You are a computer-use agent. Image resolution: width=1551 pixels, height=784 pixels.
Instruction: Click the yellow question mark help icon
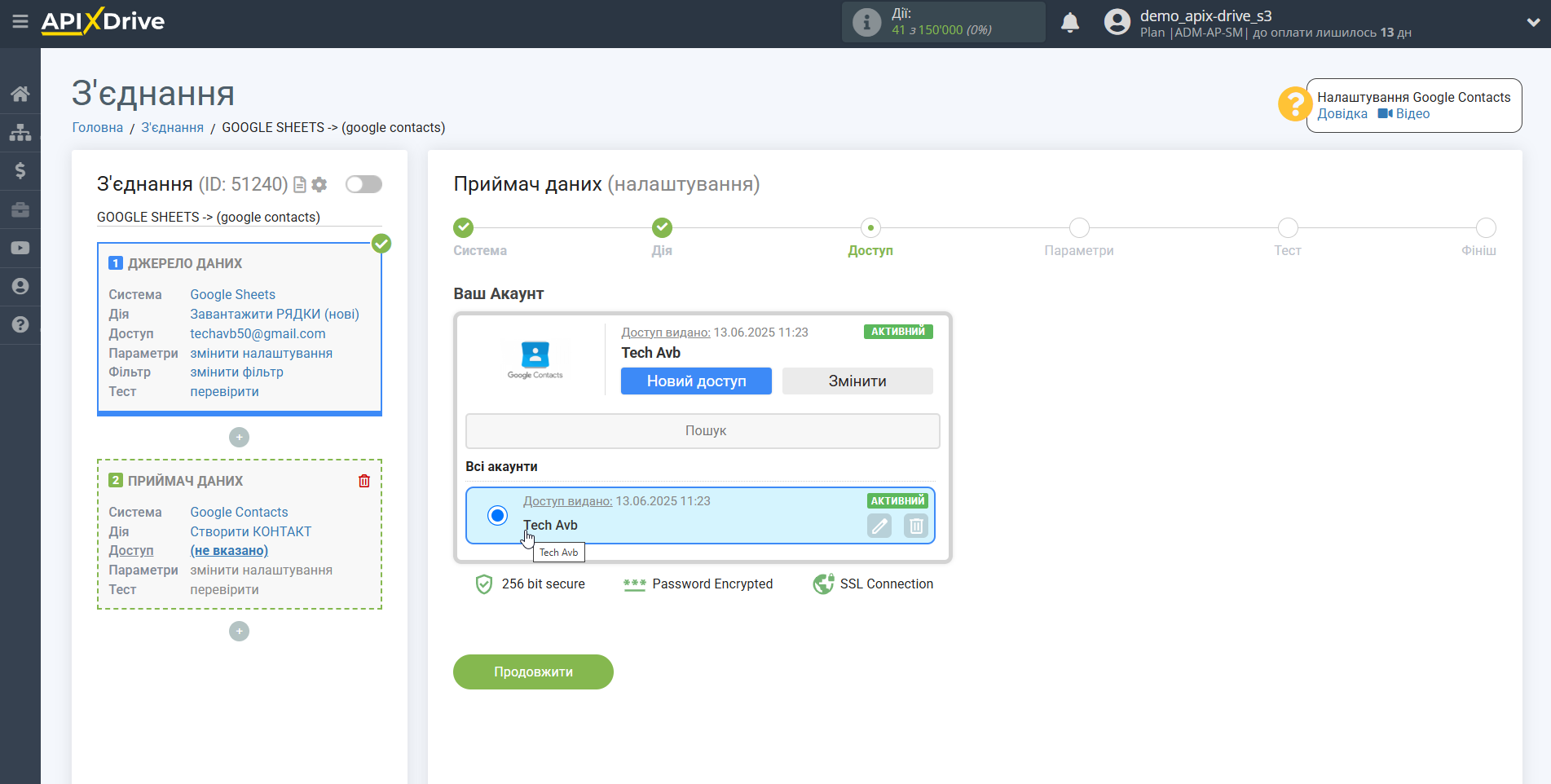pos(1294,104)
